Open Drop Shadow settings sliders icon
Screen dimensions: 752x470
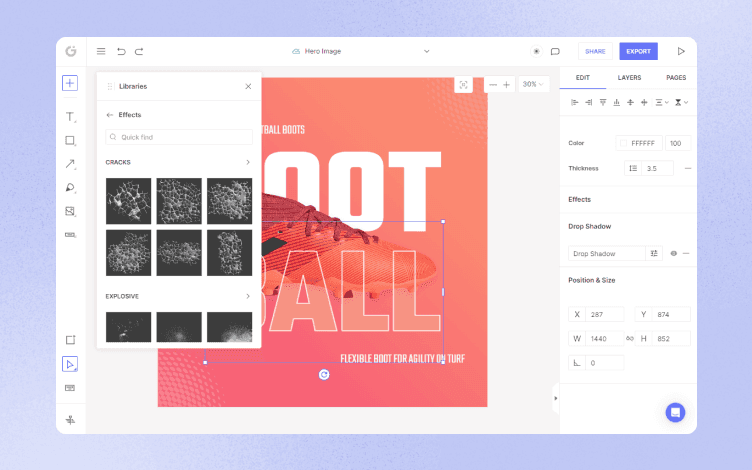click(x=654, y=253)
